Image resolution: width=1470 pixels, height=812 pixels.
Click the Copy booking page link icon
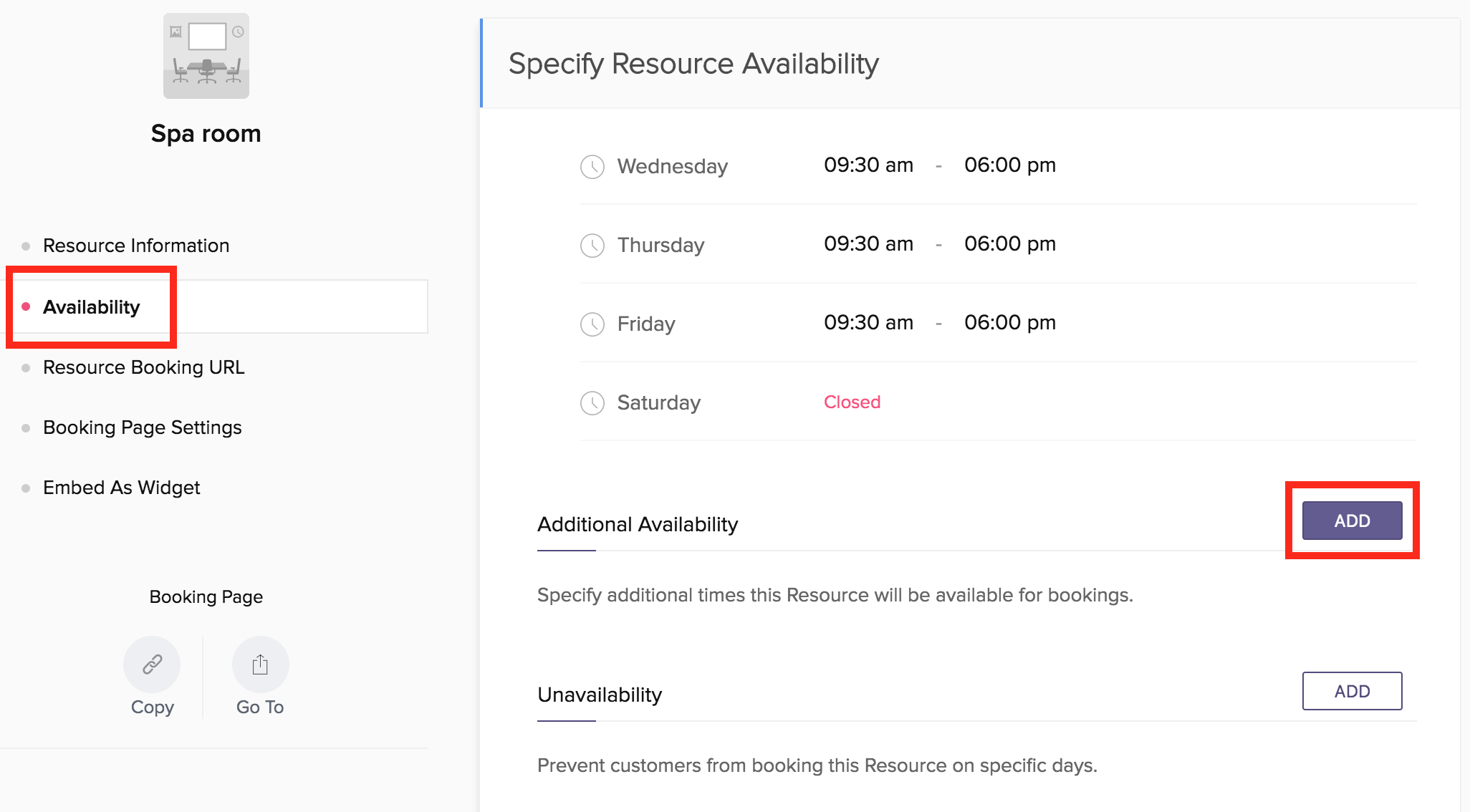152,664
